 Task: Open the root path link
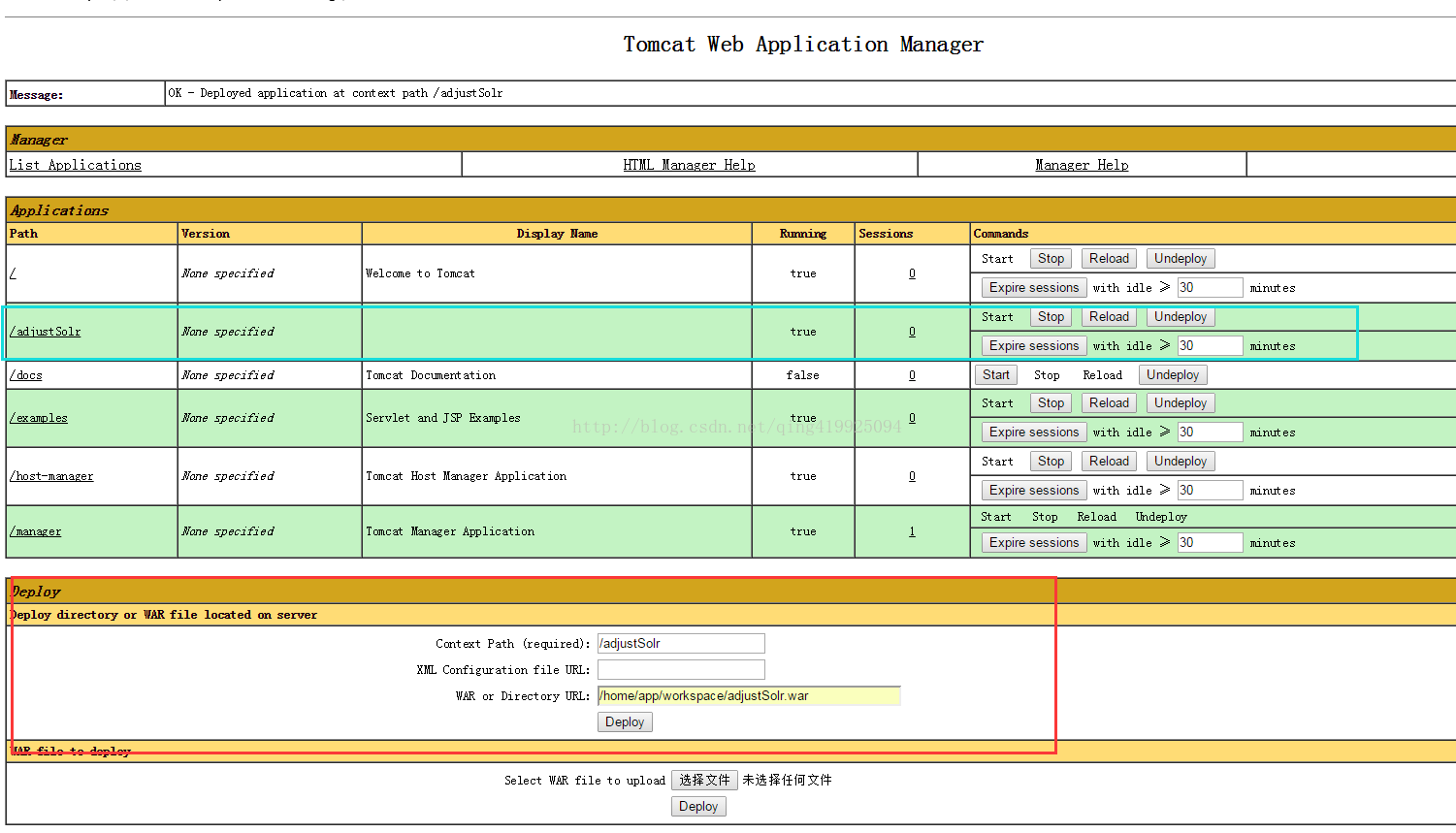tap(13, 273)
